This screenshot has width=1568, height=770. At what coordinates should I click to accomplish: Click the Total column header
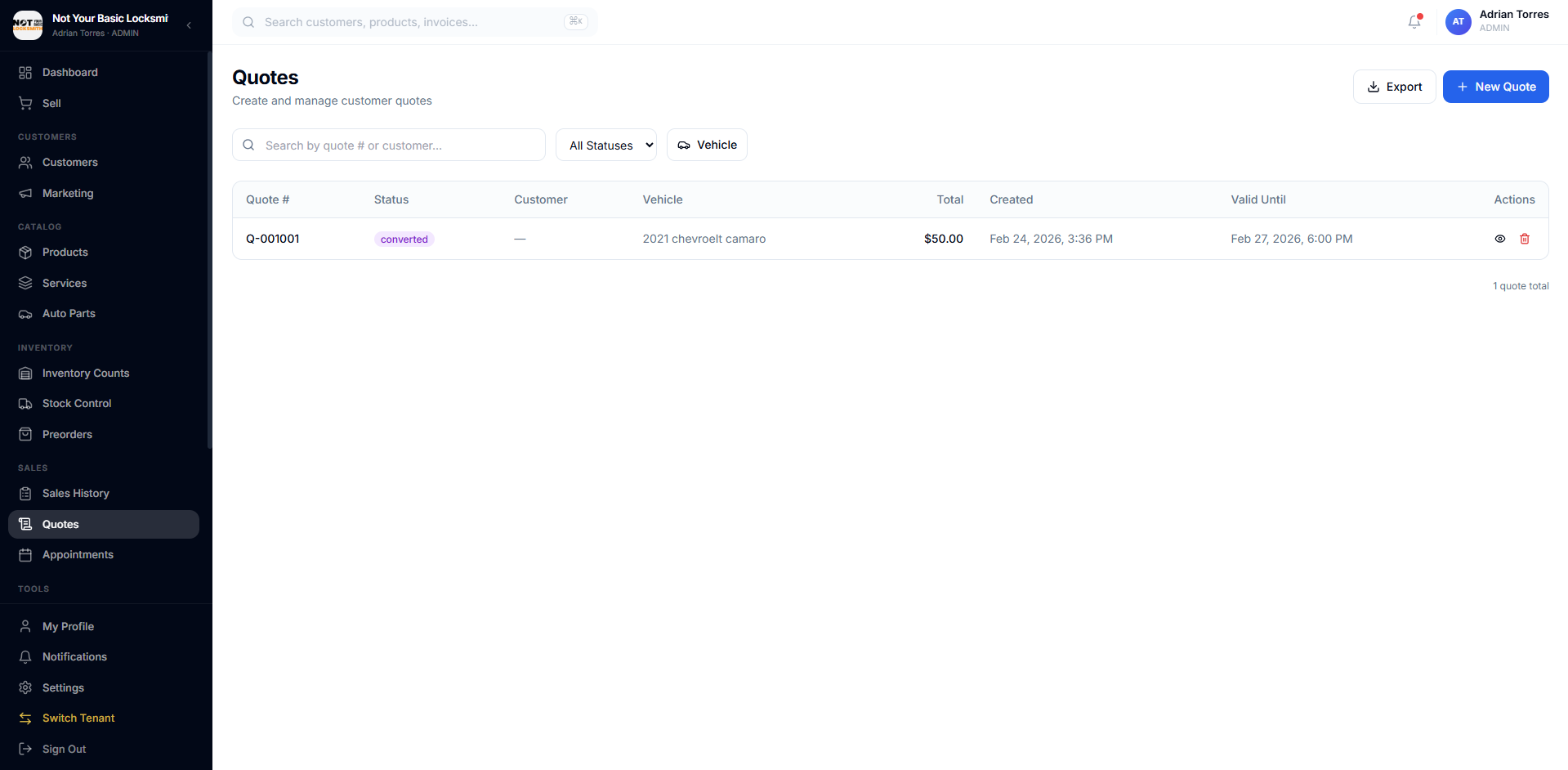(950, 199)
